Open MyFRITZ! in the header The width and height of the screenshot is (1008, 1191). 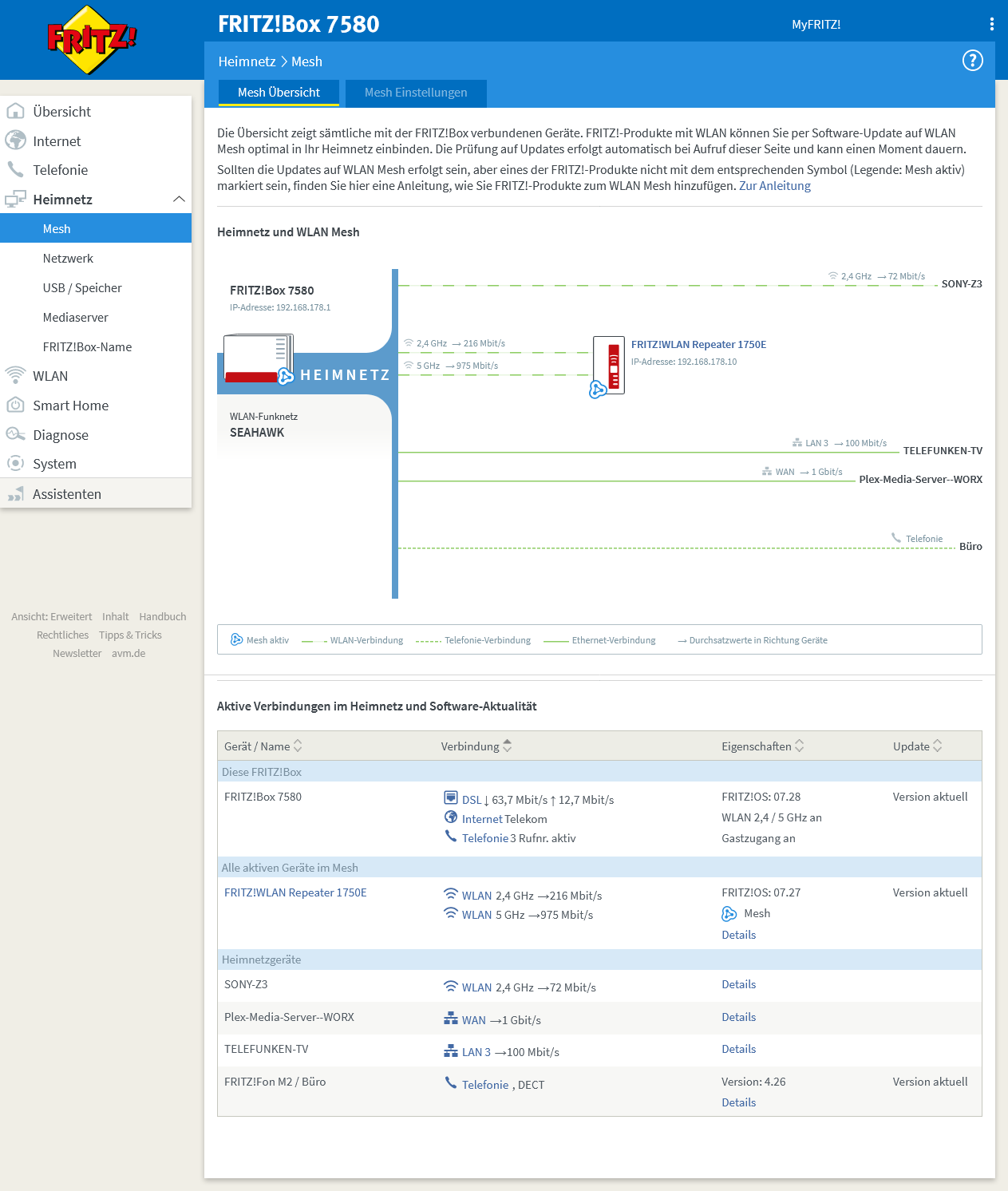(815, 24)
